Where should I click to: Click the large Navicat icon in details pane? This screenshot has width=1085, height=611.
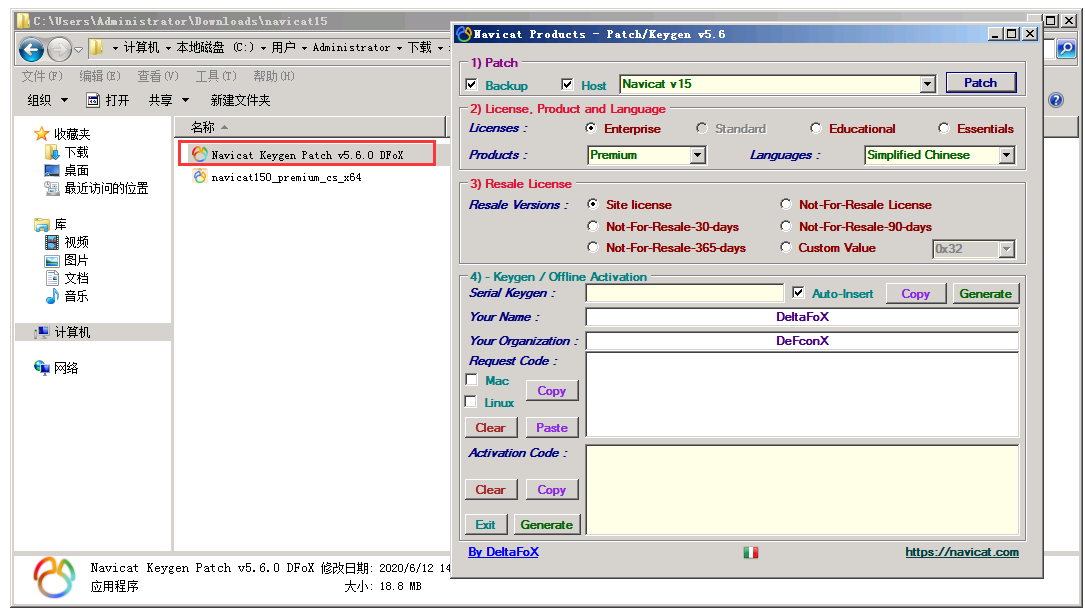(x=54, y=577)
